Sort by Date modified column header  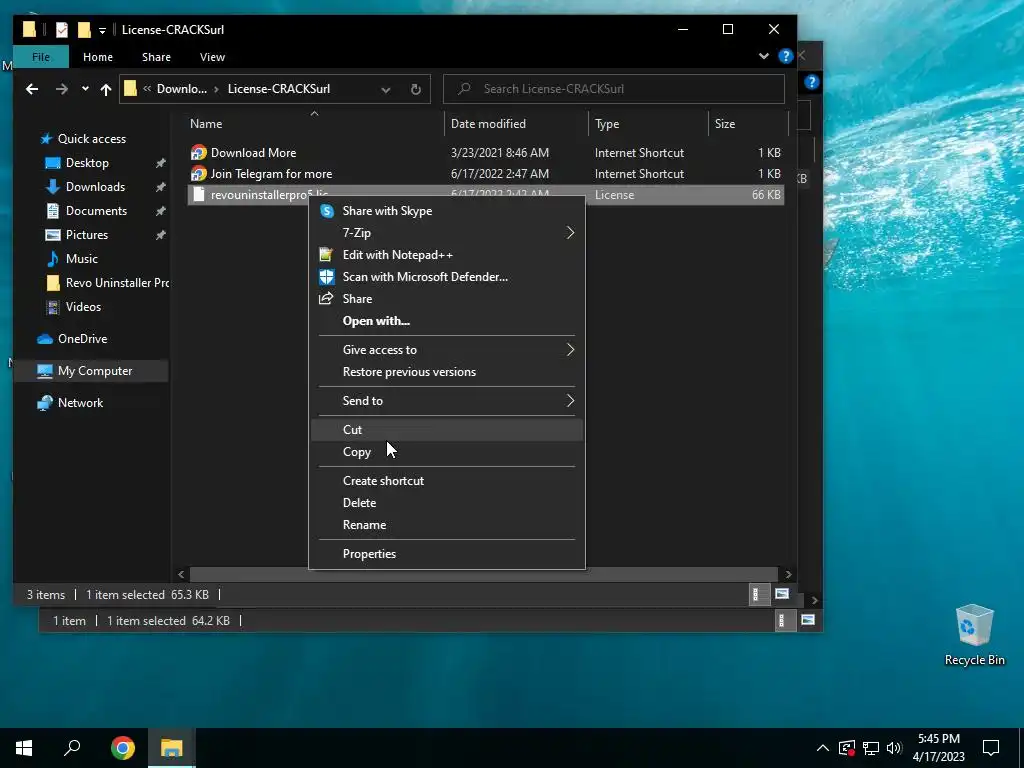517,123
